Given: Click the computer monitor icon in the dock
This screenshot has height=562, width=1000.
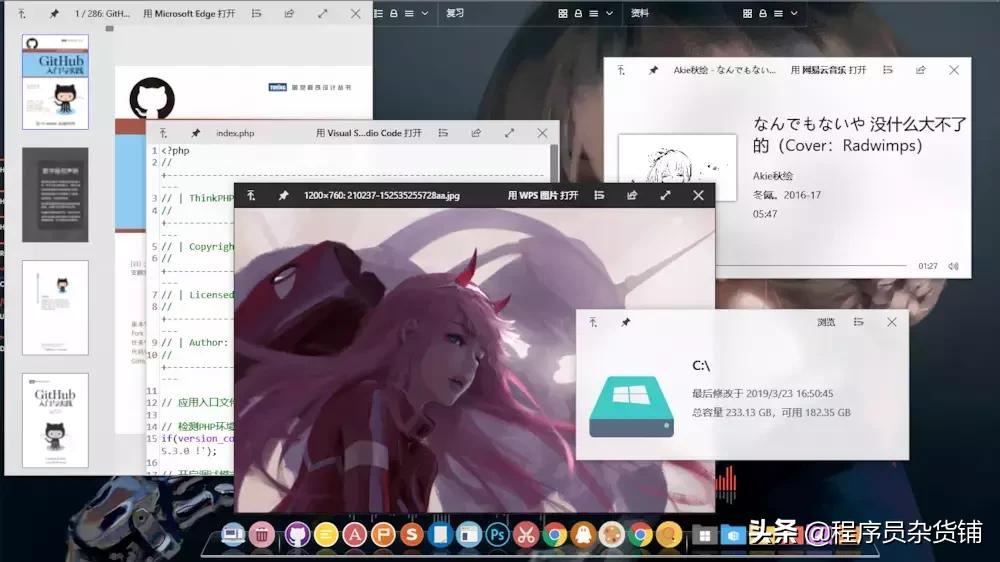Looking at the screenshot, I should (233, 533).
